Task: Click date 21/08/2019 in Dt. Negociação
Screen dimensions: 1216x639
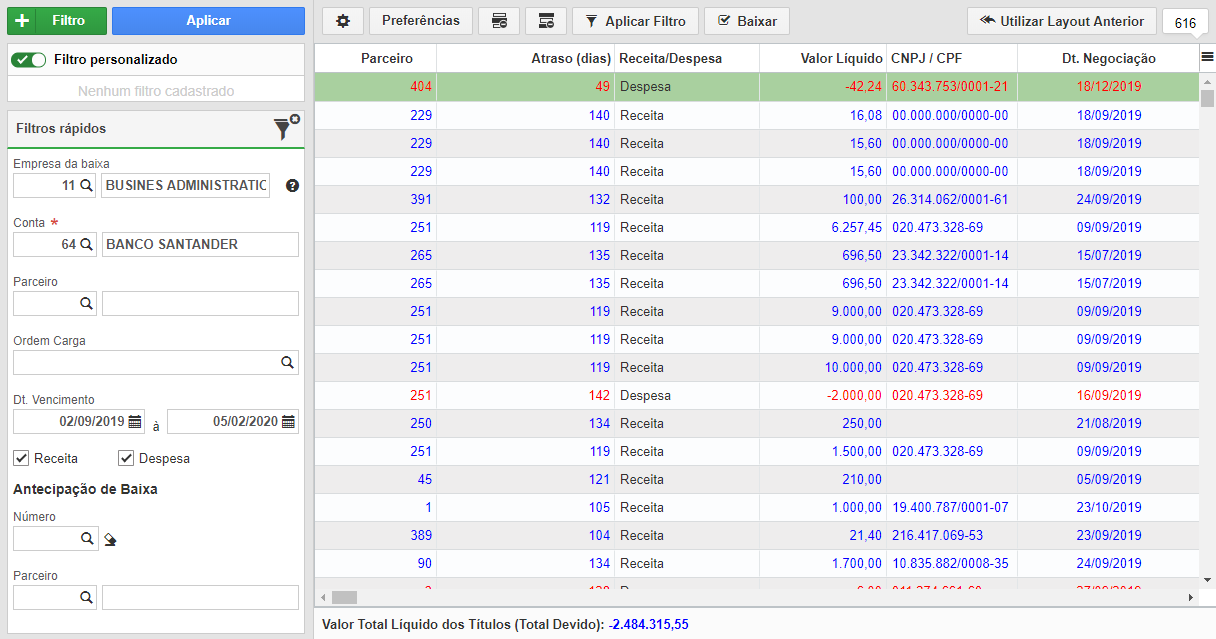Action: [x=1108, y=423]
